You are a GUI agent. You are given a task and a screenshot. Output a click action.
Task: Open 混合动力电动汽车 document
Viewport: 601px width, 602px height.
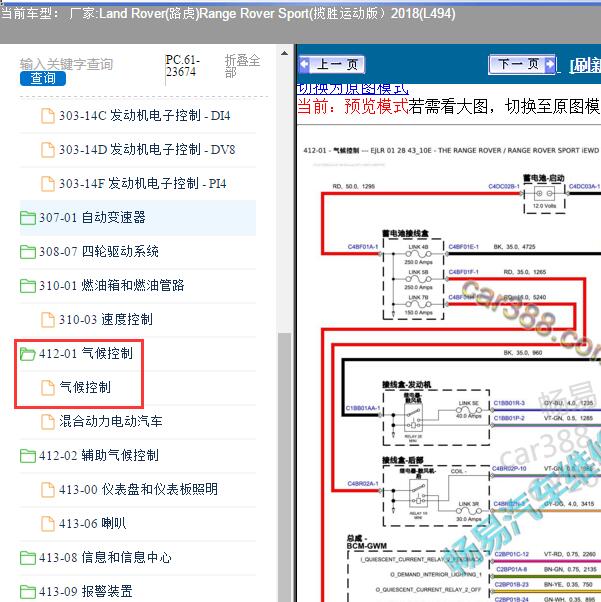pyautogui.click(x=111, y=422)
